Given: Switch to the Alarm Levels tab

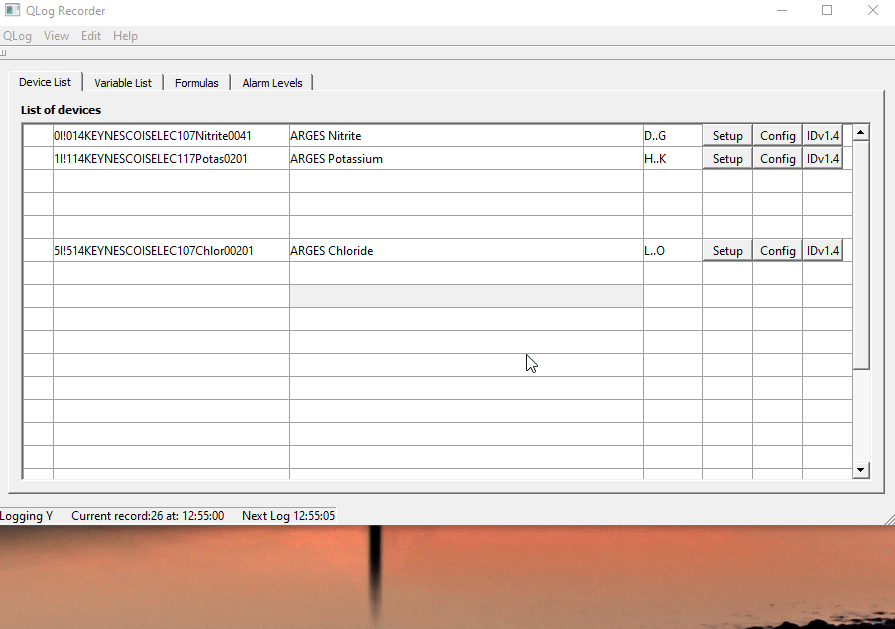Looking at the screenshot, I should [x=272, y=83].
